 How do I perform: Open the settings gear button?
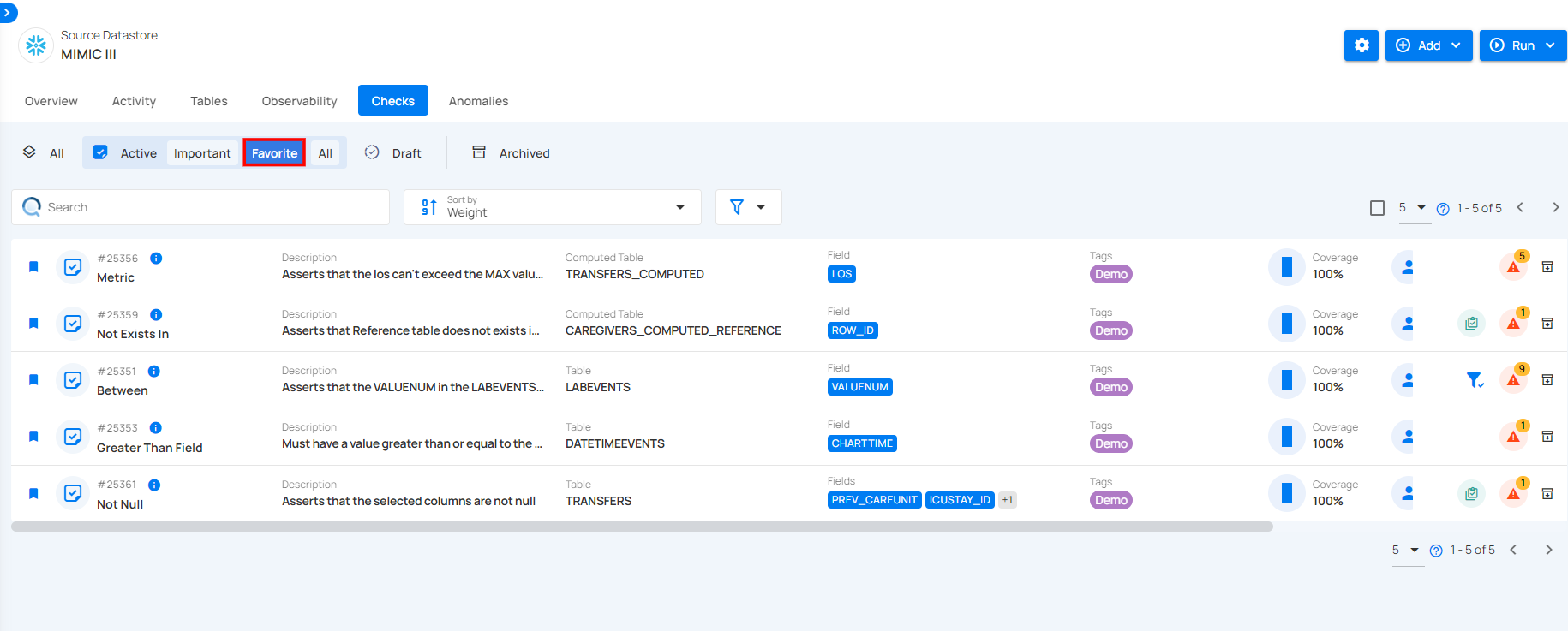point(1362,45)
